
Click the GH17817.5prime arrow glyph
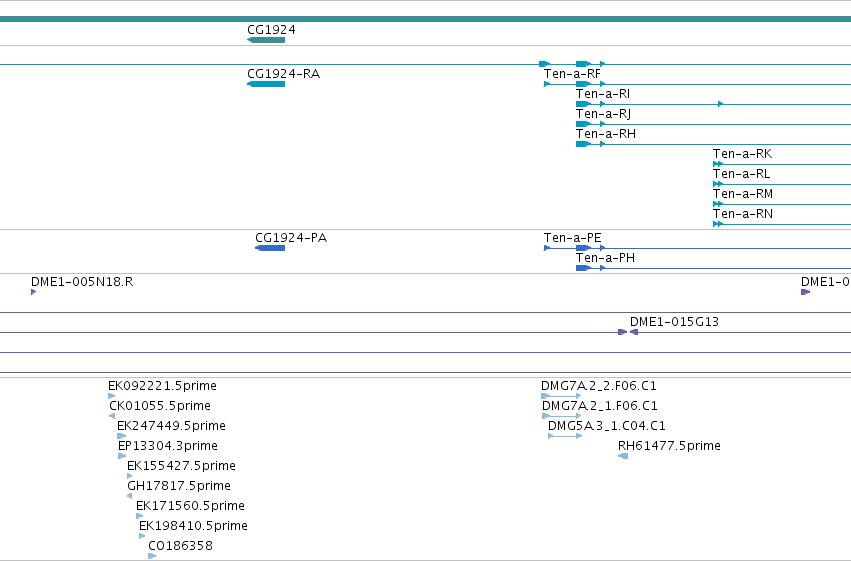(x=129, y=496)
